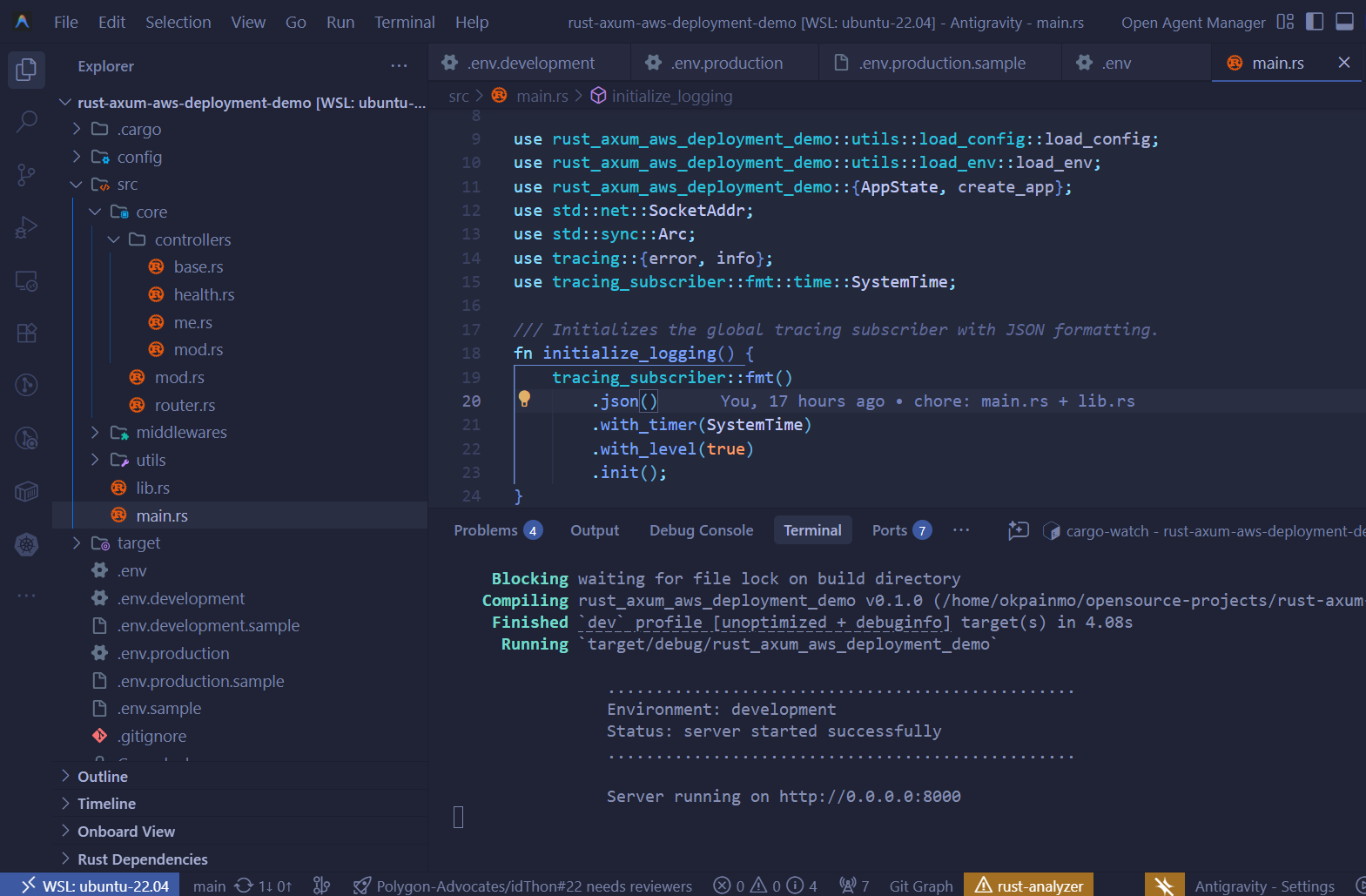Open Source Control view in activity bar

point(26,175)
